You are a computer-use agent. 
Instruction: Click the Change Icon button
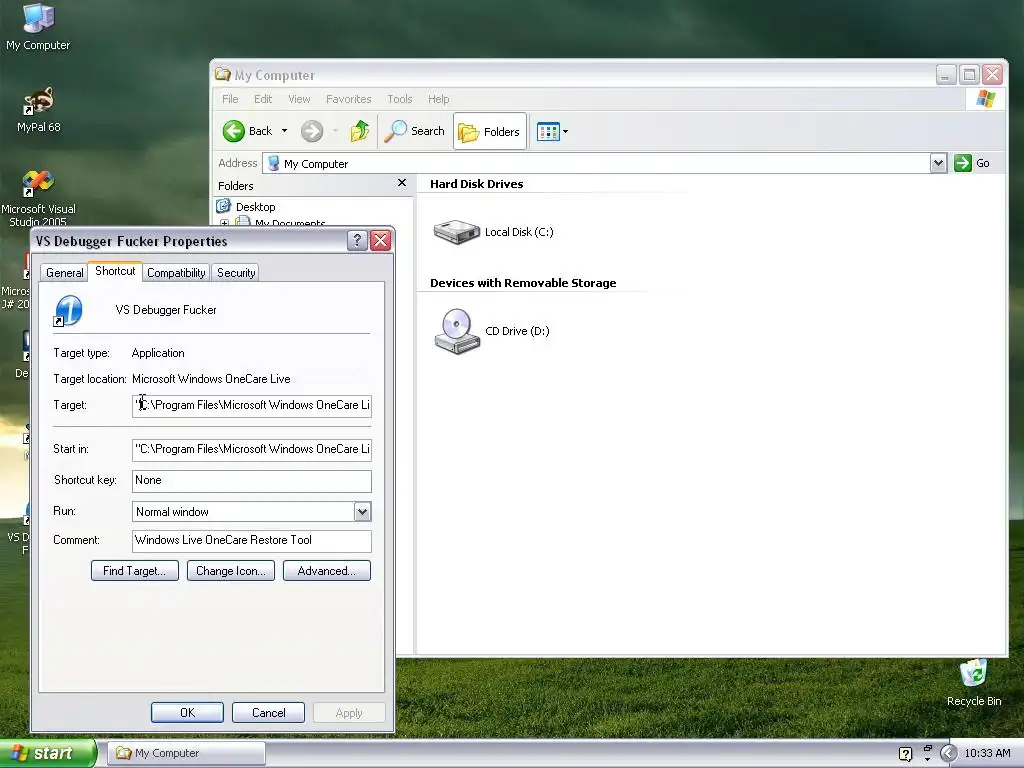(x=231, y=570)
